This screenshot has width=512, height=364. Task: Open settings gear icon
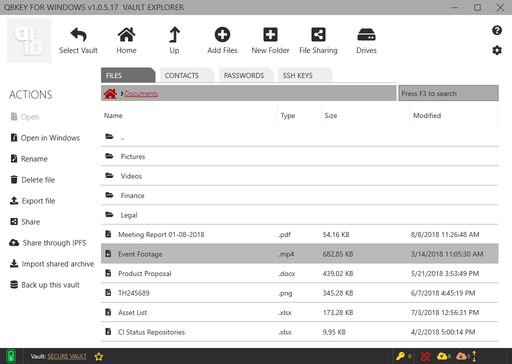tap(497, 50)
